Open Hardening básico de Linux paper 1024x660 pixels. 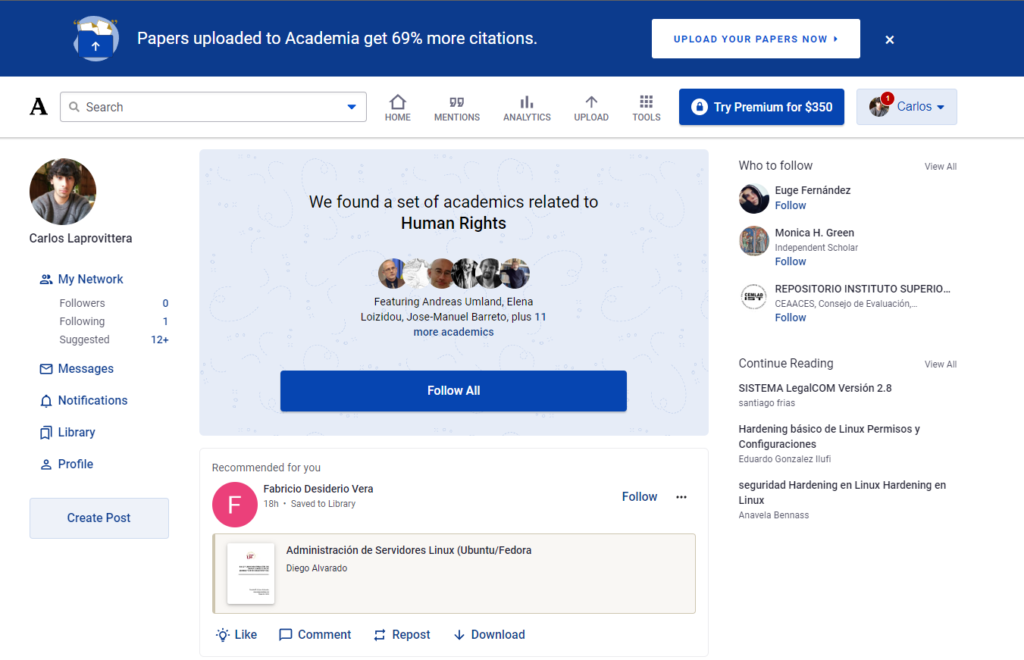829,436
